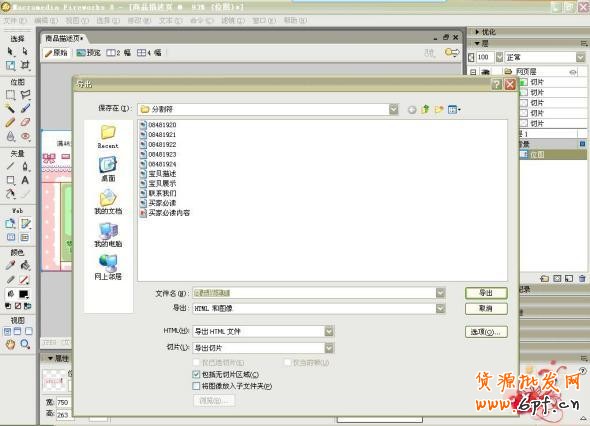The image size is (590, 426).
Task: Create new folder in export dialog
Action: pos(438,110)
